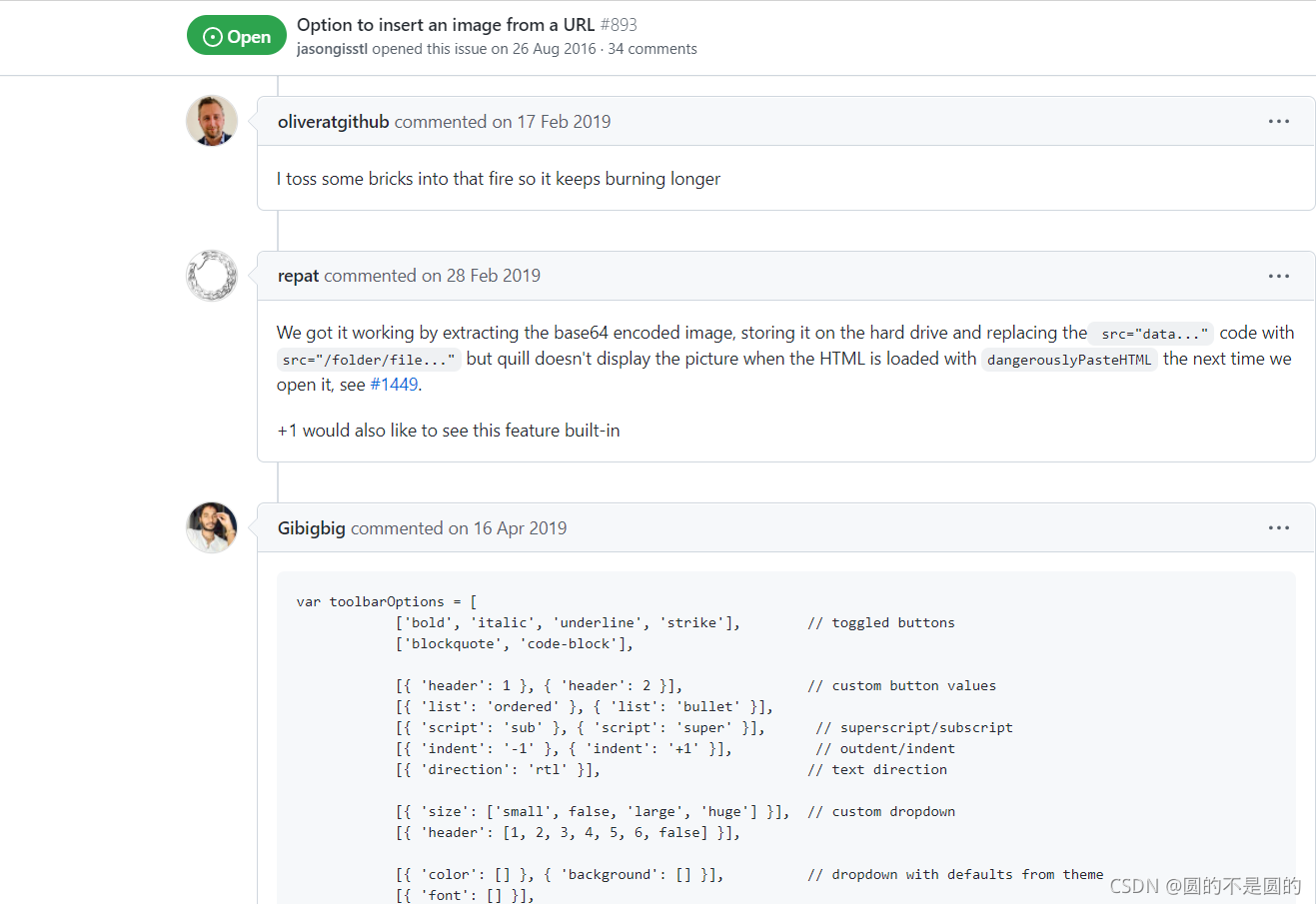The height and width of the screenshot is (904, 1316).
Task: Open repat's circular avatar image
Action: [x=212, y=276]
